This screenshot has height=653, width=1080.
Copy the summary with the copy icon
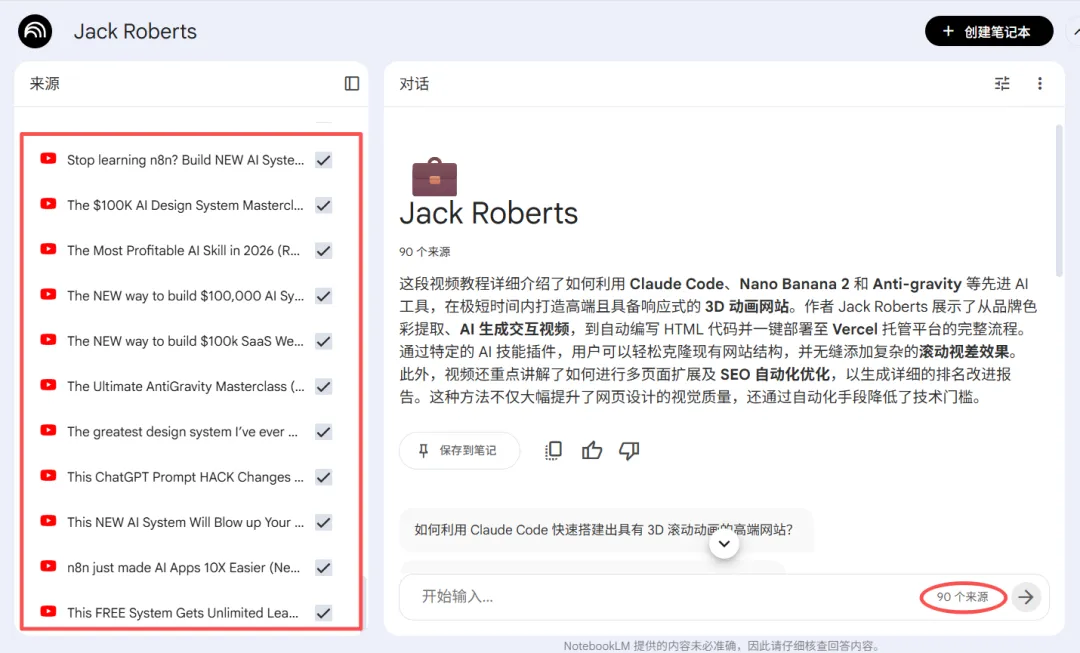[x=554, y=450]
